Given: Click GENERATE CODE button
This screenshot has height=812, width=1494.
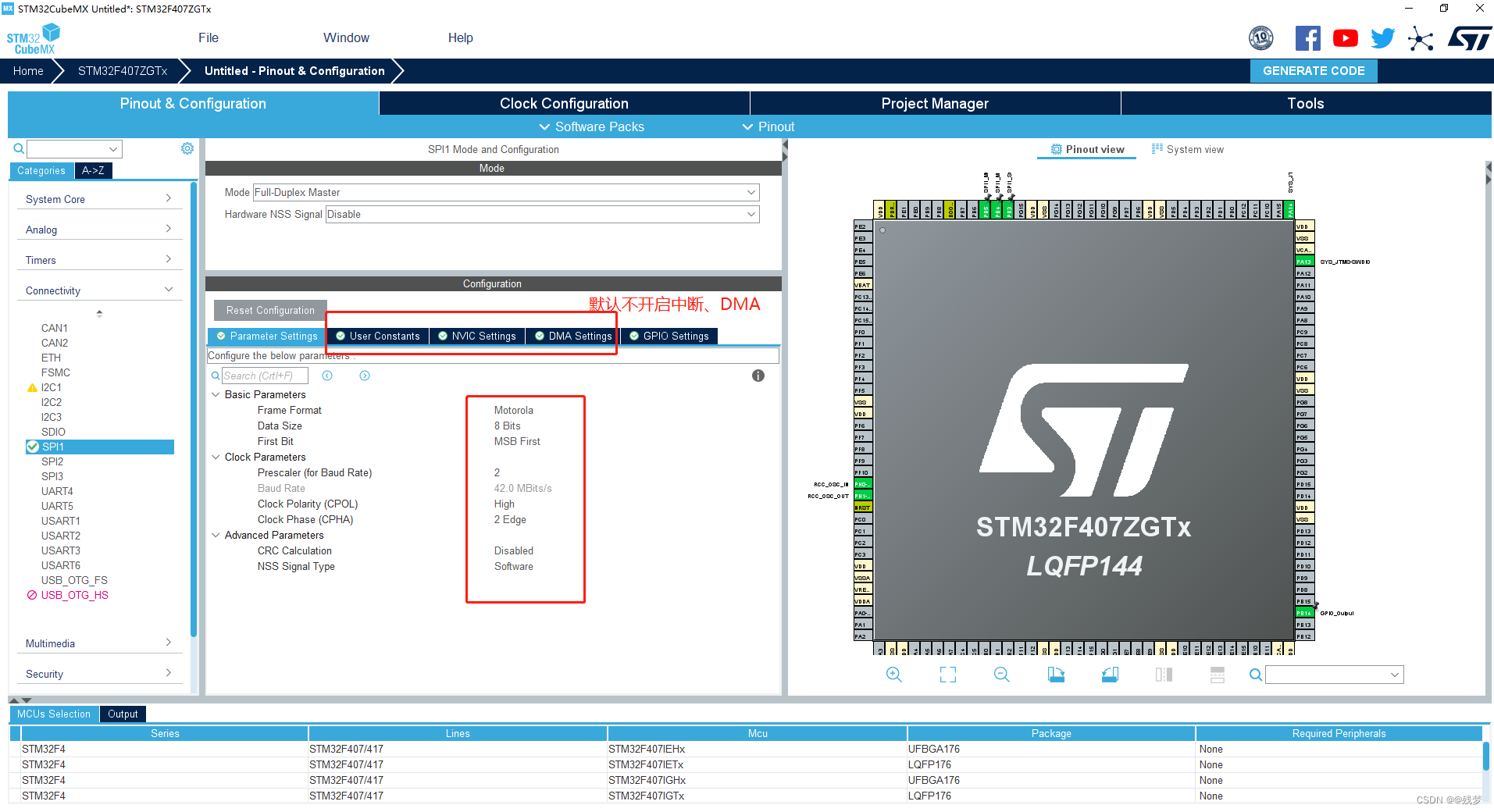Looking at the screenshot, I should (x=1314, y=70).
